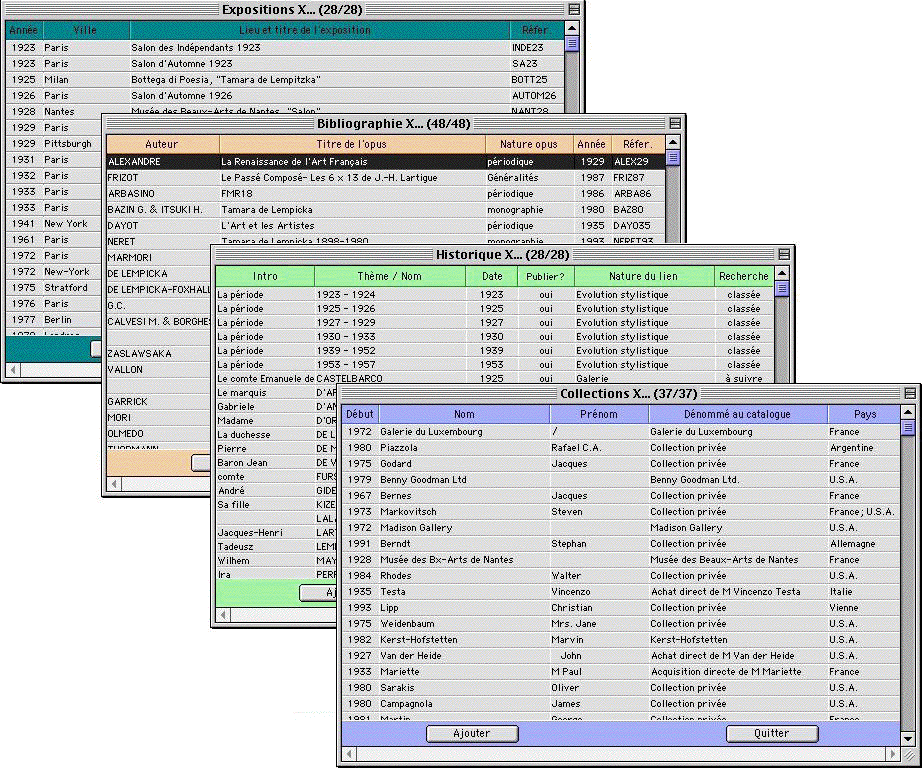
Task: Select the 1939 - 1952 period row in Historique
Action: 495,350
